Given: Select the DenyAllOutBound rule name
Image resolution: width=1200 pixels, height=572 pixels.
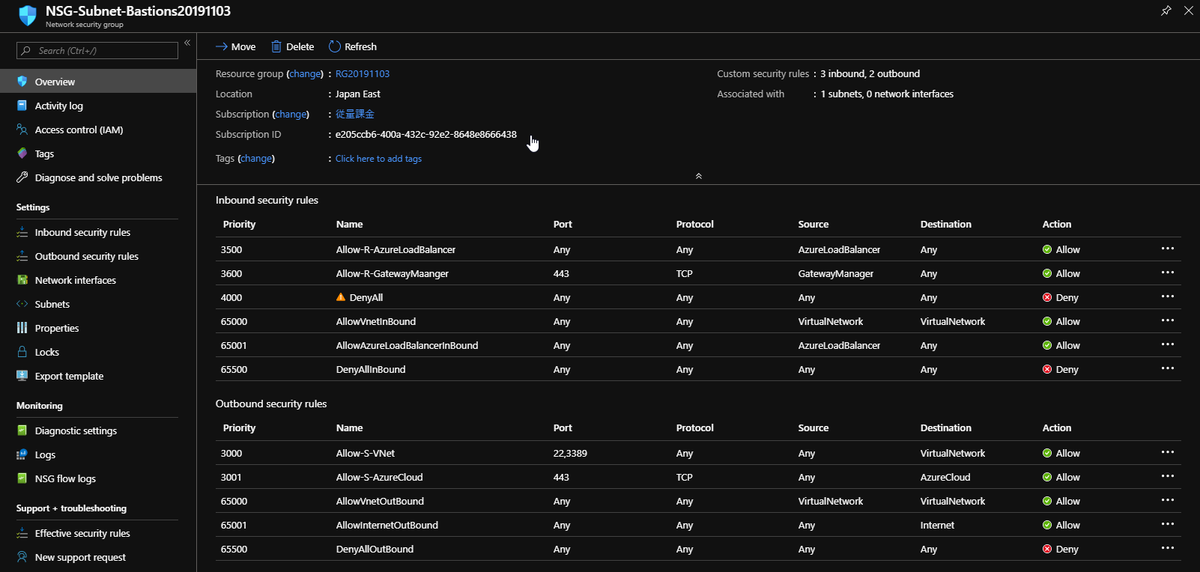Looking at the screenshot, I should [375, 549].
